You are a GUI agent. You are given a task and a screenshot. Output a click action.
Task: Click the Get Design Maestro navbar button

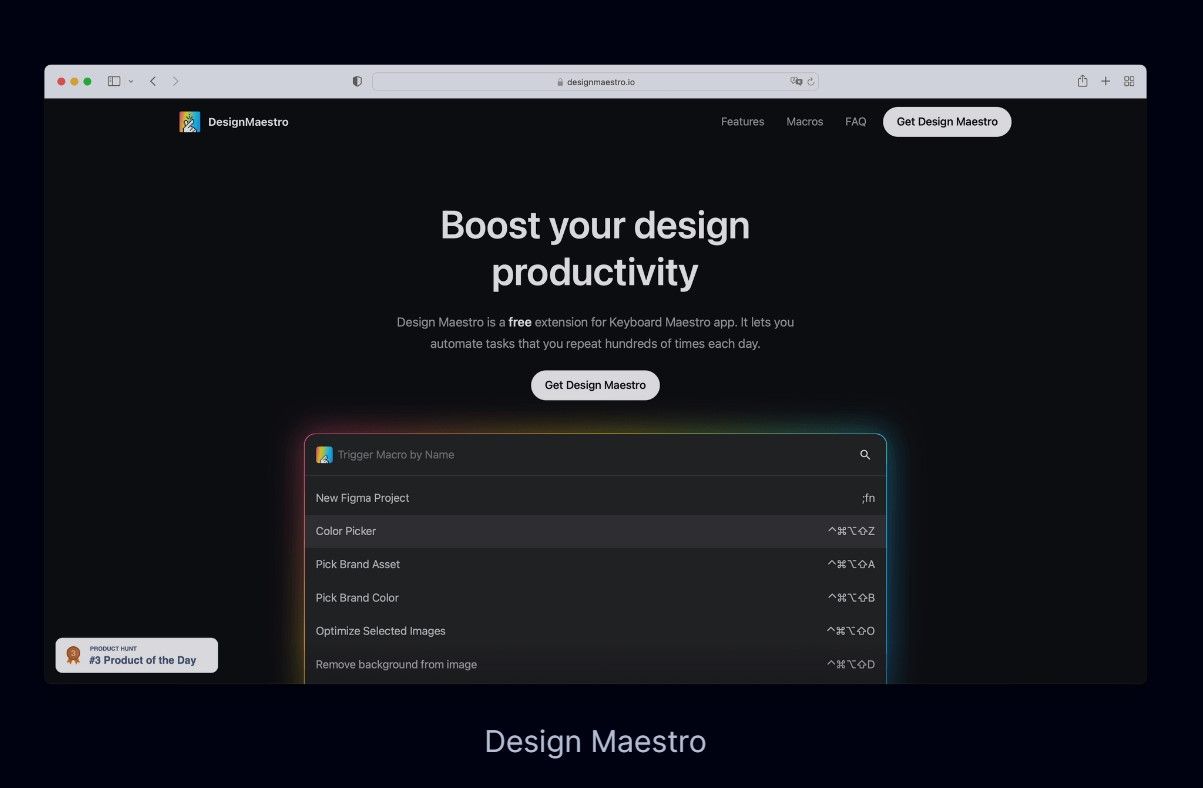tap(946, 121)
